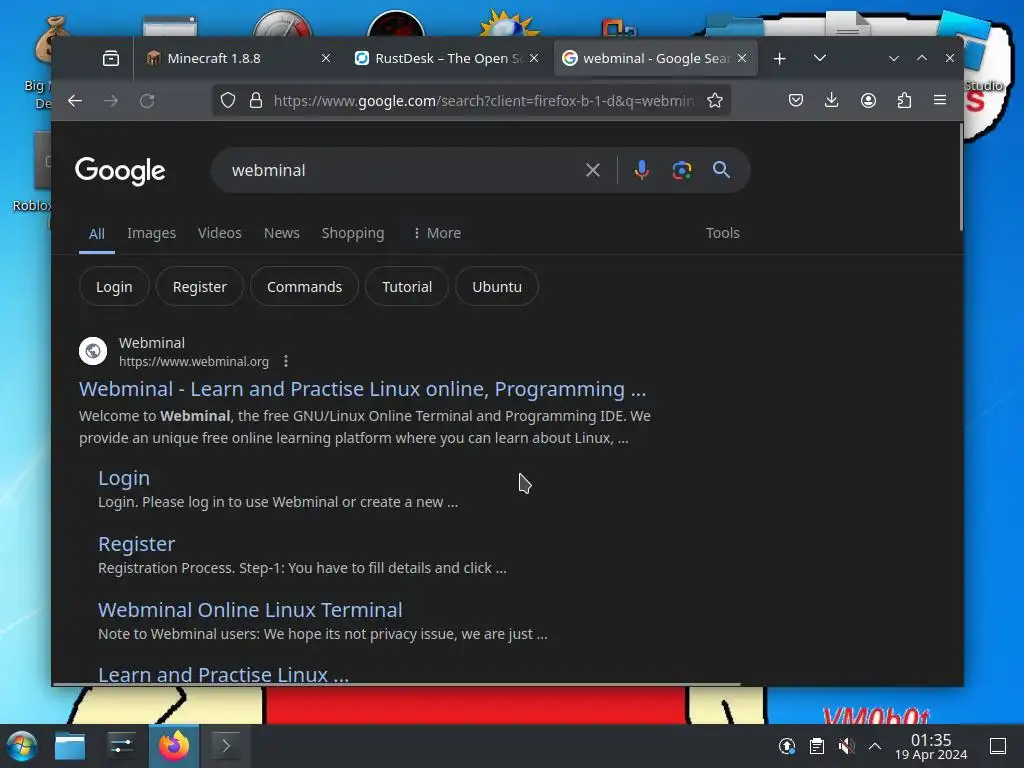Click the Google logo
The height and width of the screenshot is (768, 1024).
coord(120,171)
